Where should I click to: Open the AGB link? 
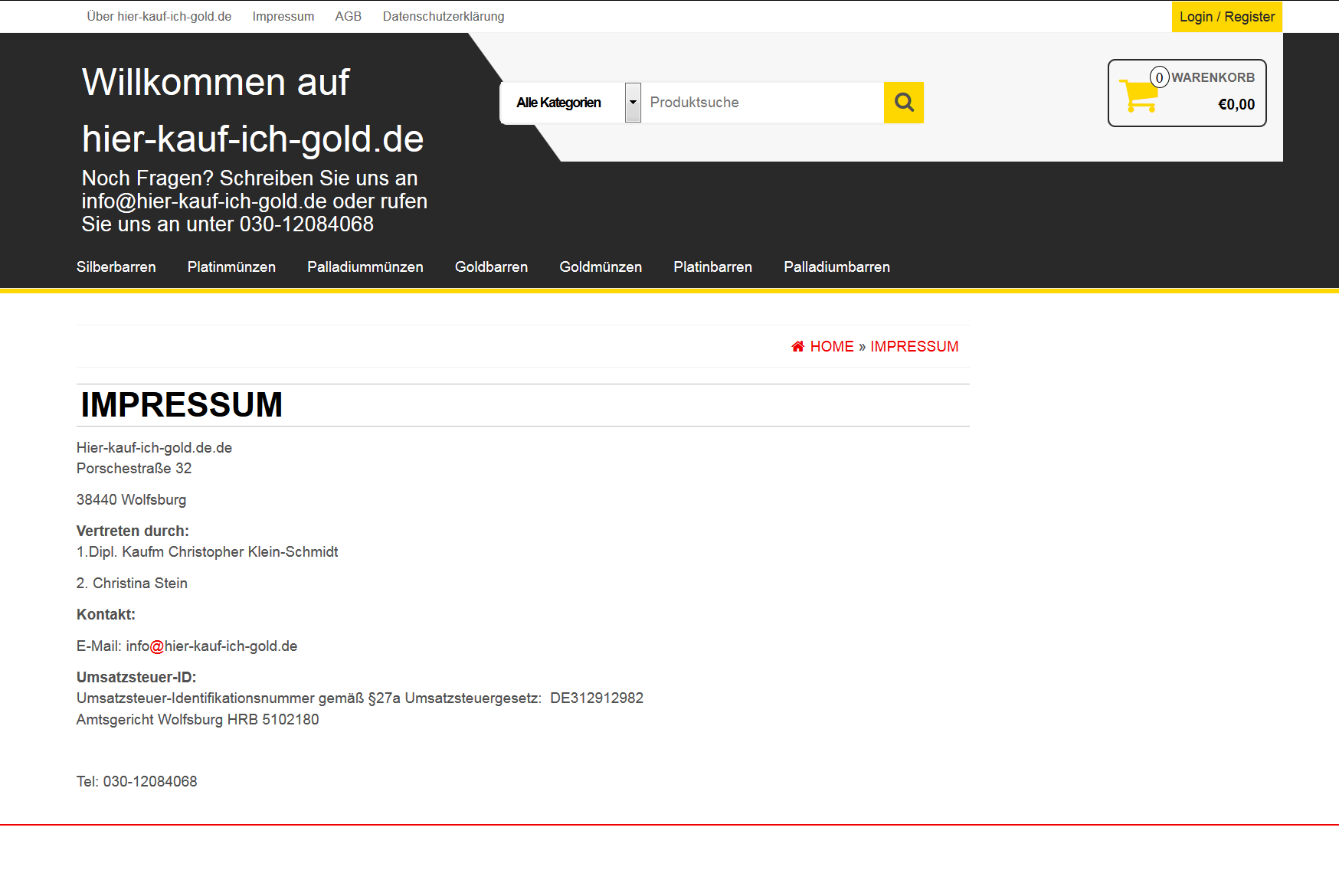coord(349,17)
